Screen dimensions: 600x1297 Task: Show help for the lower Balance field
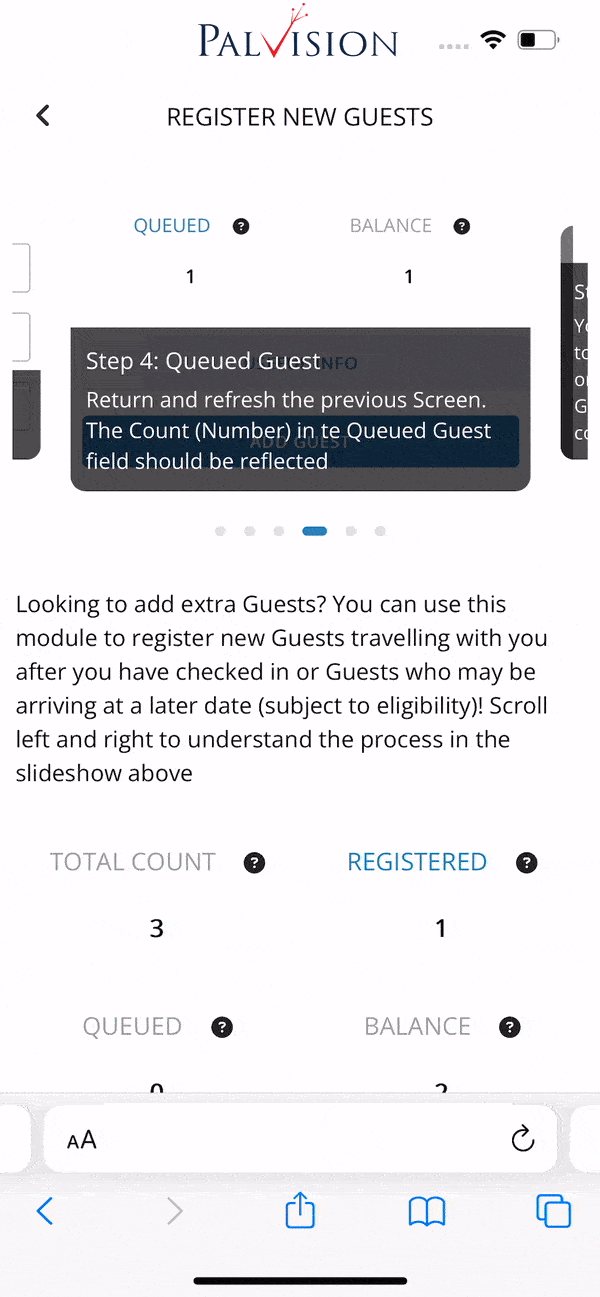510,1026
